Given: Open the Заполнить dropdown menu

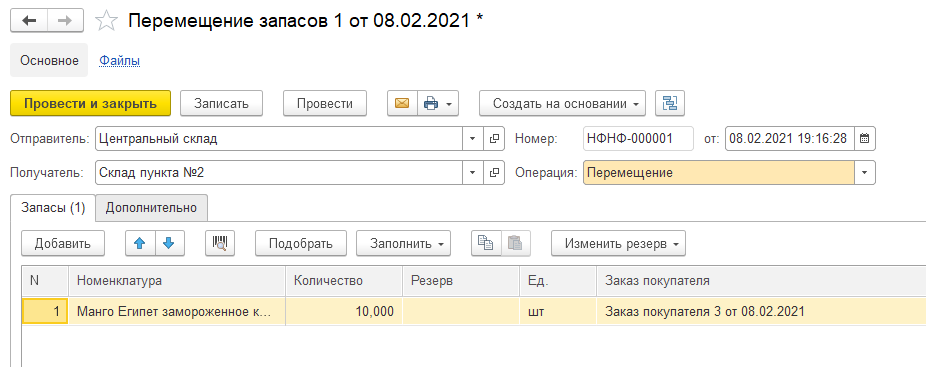Looking at the screenshot, I should point(403,243).
